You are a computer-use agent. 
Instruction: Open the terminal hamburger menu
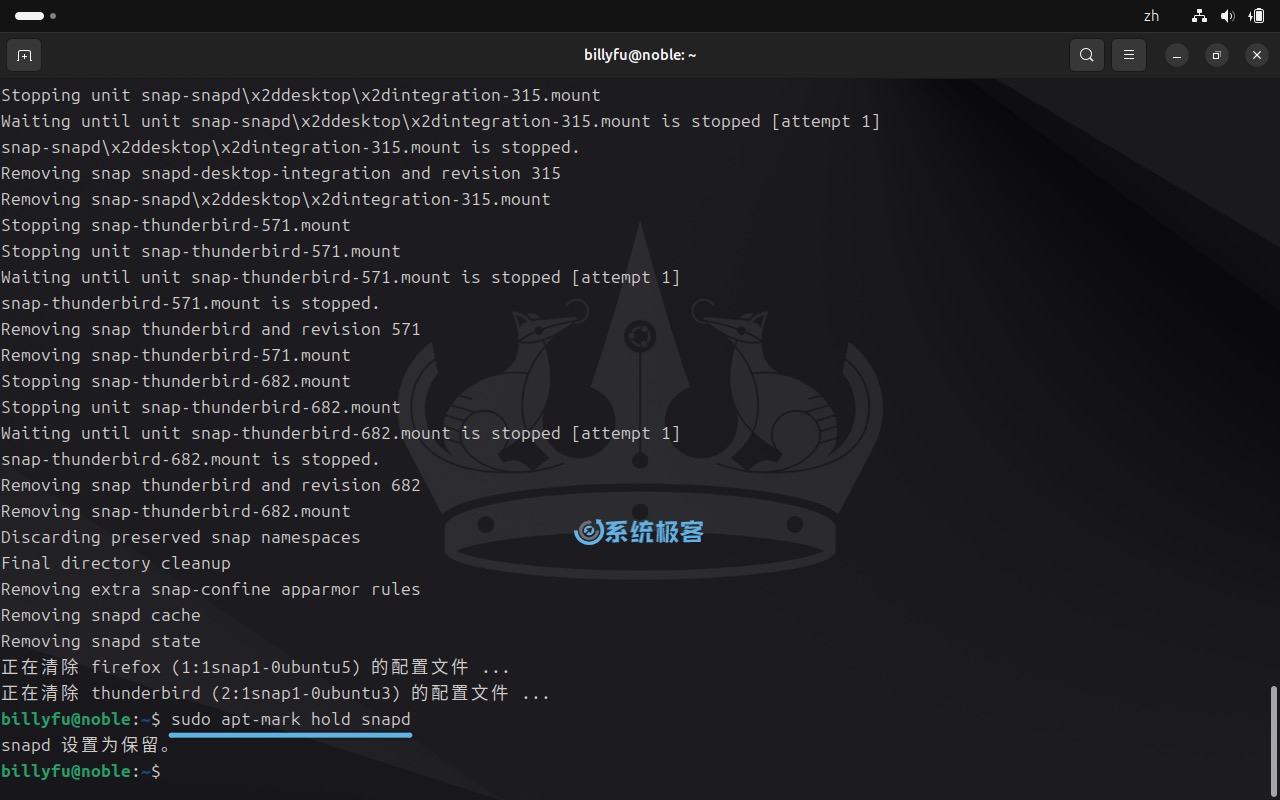1129,55
